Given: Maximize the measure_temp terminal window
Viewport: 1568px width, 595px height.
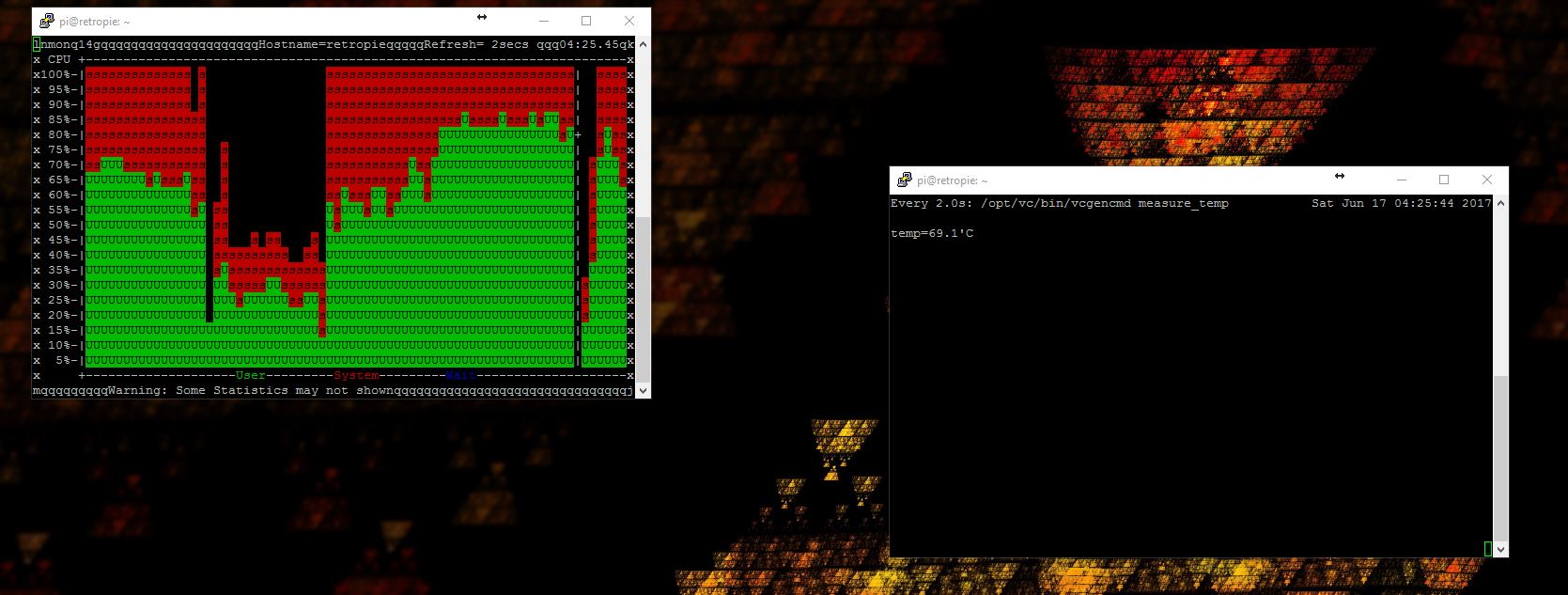Looking at the screenshot, I should click(x=1444, y=180).
